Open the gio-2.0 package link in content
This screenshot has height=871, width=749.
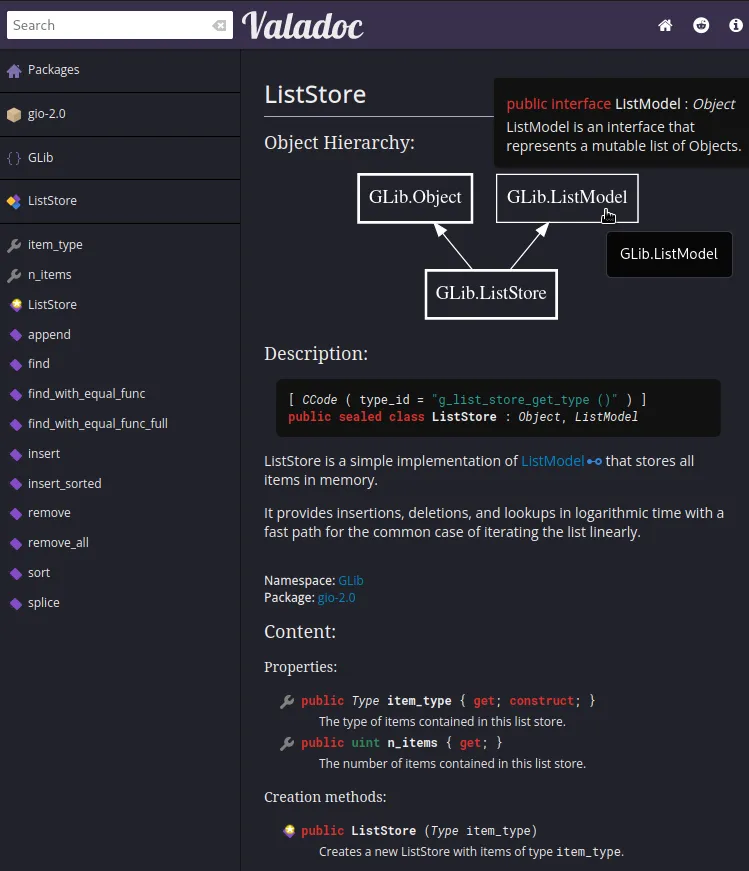point(336,597)
